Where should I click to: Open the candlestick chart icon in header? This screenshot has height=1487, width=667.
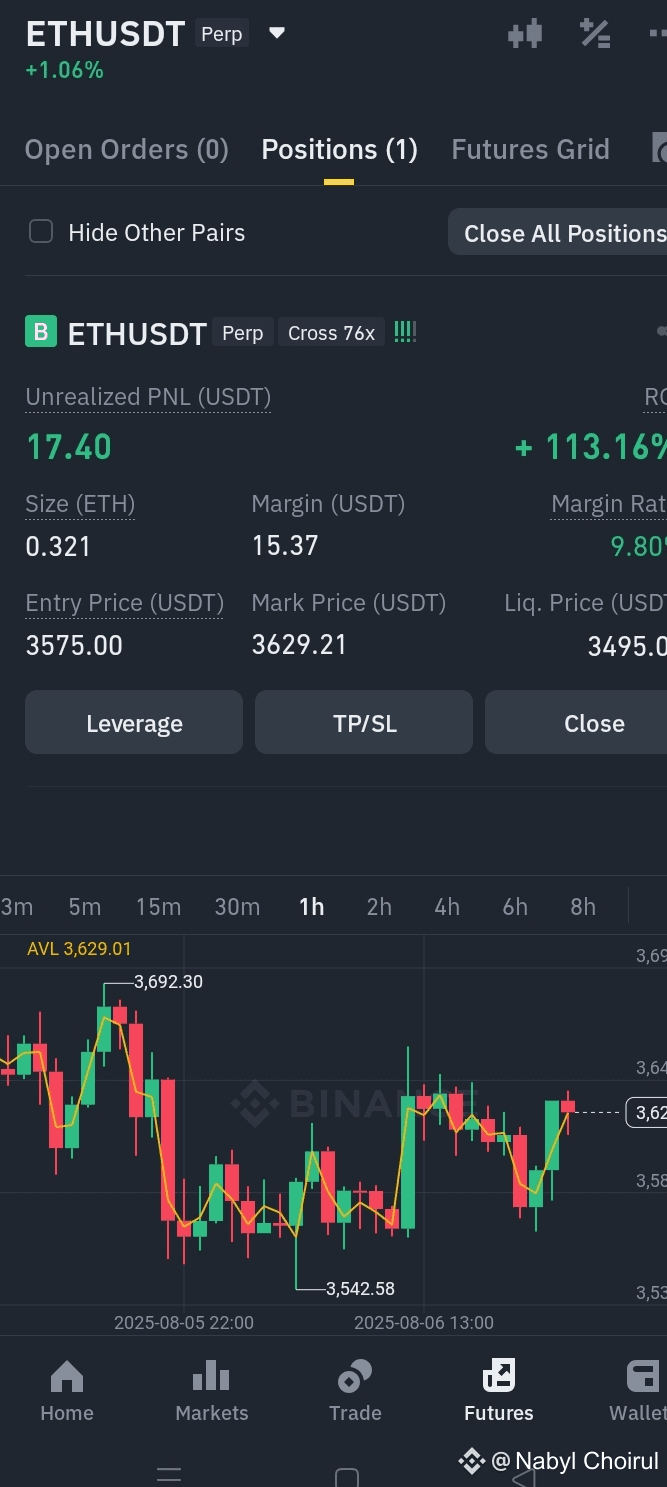[x=524, y=33]
